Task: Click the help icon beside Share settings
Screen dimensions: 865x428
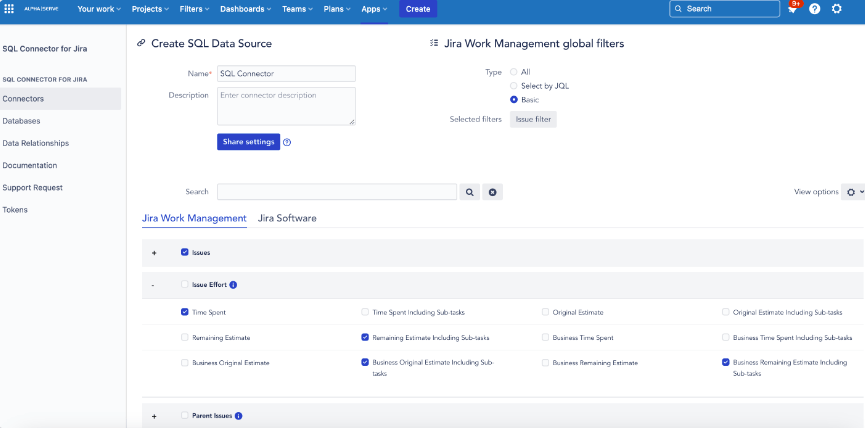Action: click(287, 142)
